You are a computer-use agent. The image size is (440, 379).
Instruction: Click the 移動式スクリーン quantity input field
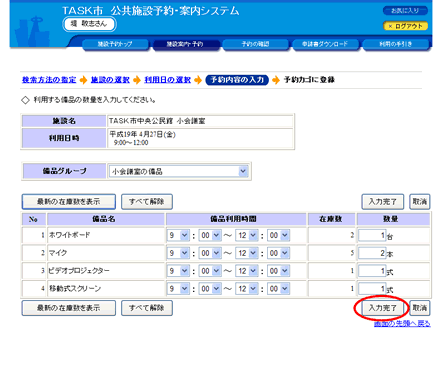(x=372, y=289)
